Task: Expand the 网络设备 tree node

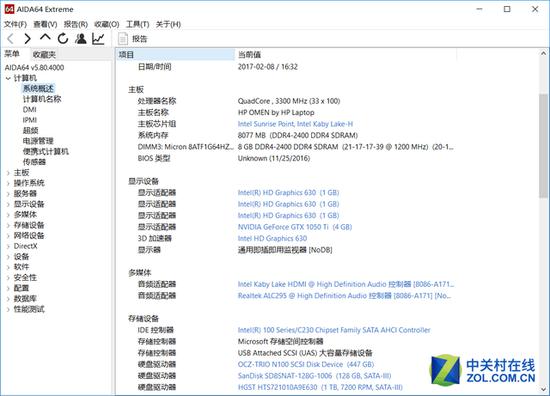Action: click(x=8, y=236)
